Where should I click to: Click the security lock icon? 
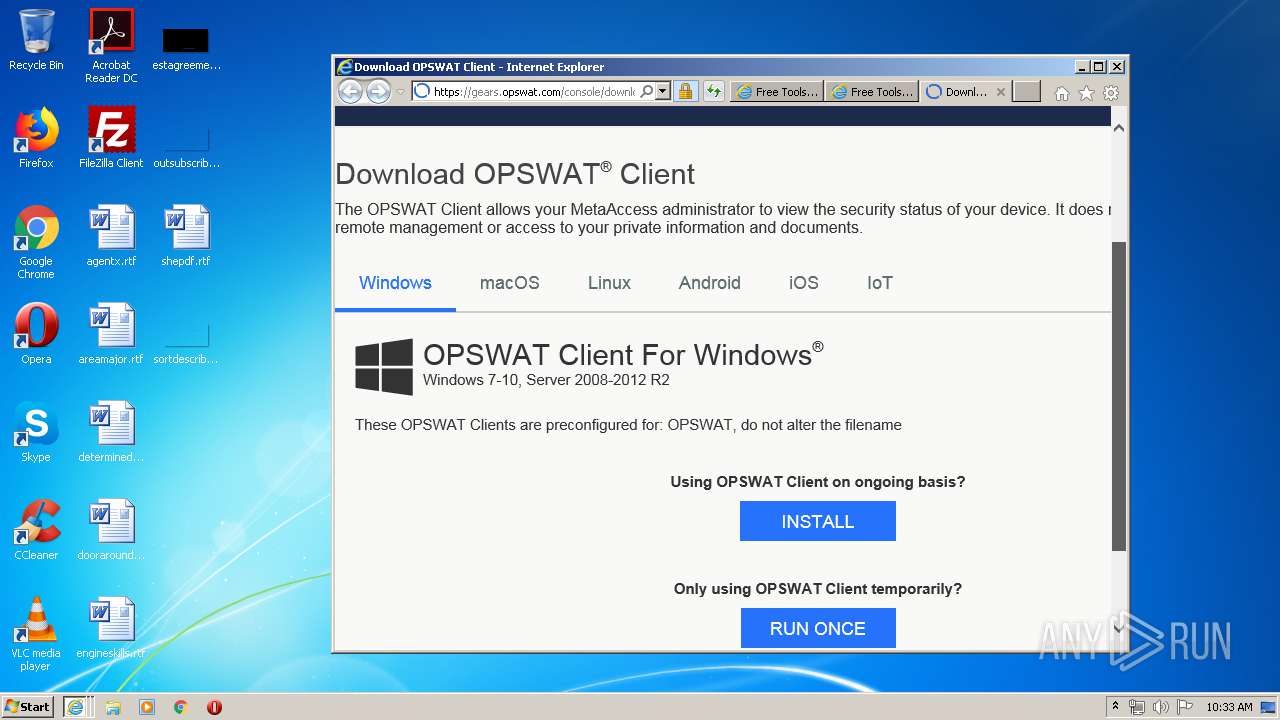[685, 92]
